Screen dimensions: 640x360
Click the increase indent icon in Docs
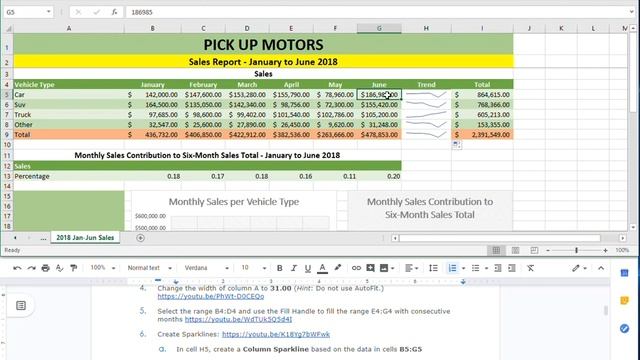click(x=511, y=268)
